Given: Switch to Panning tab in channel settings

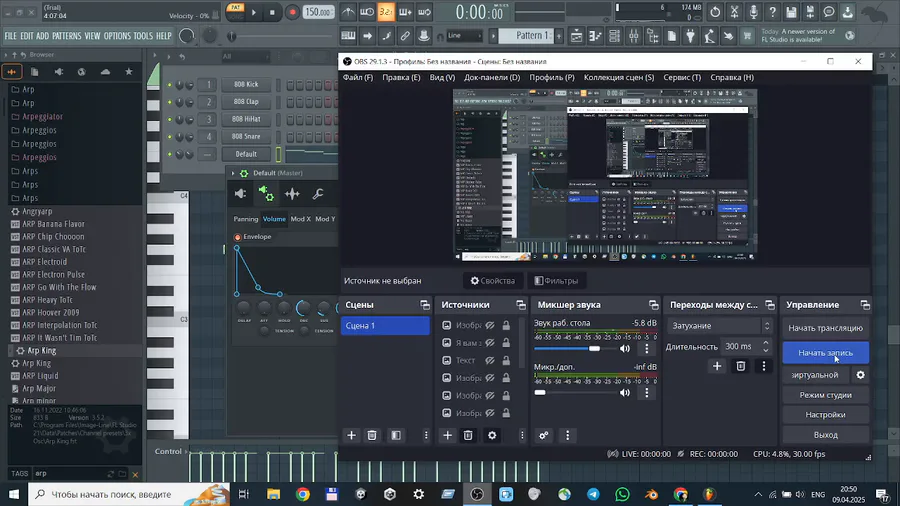Looking at the screenshot, I should [246, 219].
